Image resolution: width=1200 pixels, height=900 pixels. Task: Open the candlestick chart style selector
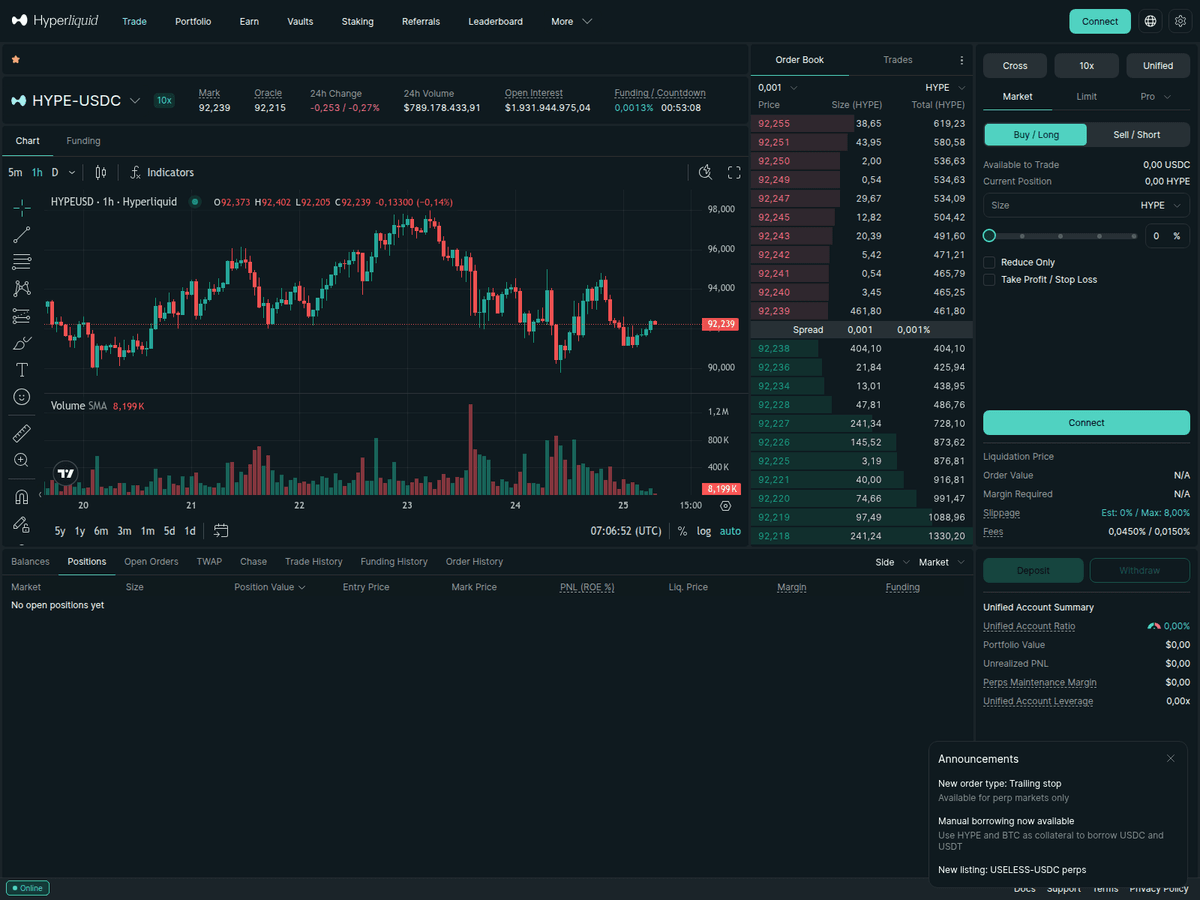click(100, 172)
